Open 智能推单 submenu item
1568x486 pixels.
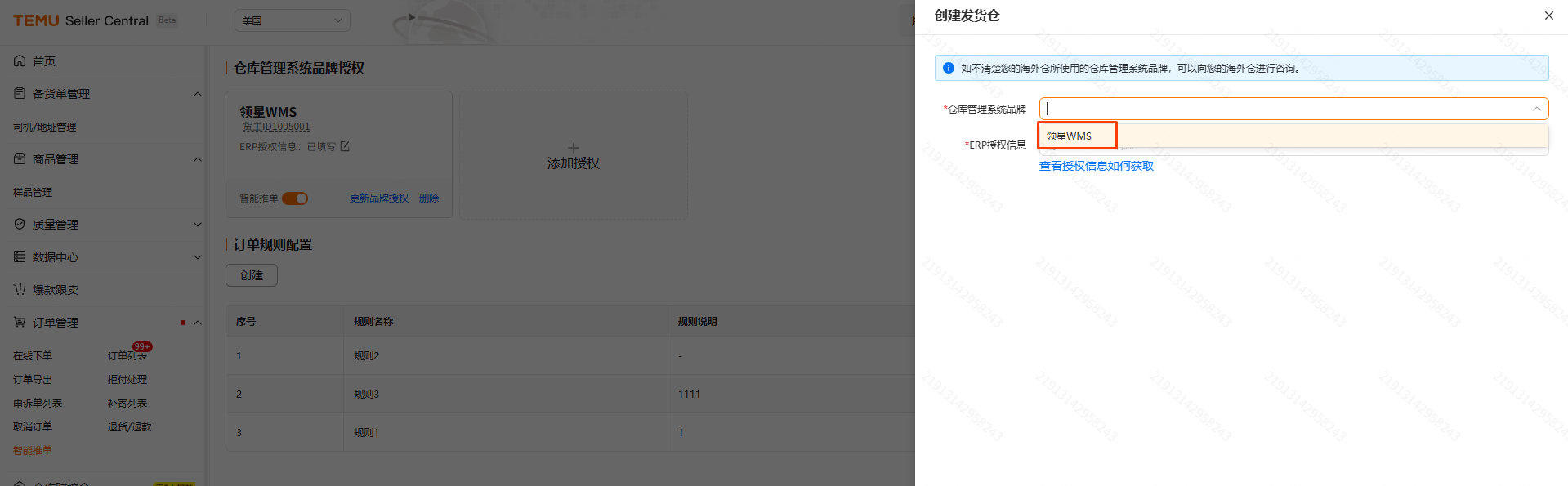(x=33, y=450)
